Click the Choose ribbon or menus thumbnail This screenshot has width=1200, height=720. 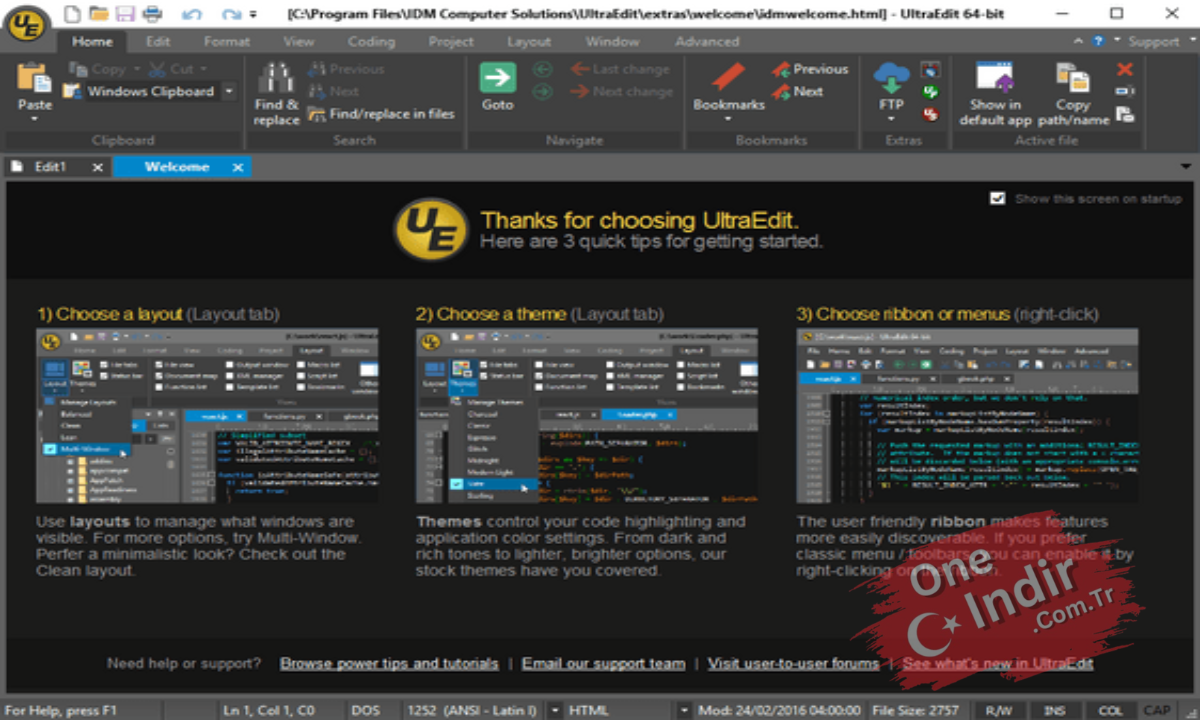pyautogui.click(x=967, y=415)
